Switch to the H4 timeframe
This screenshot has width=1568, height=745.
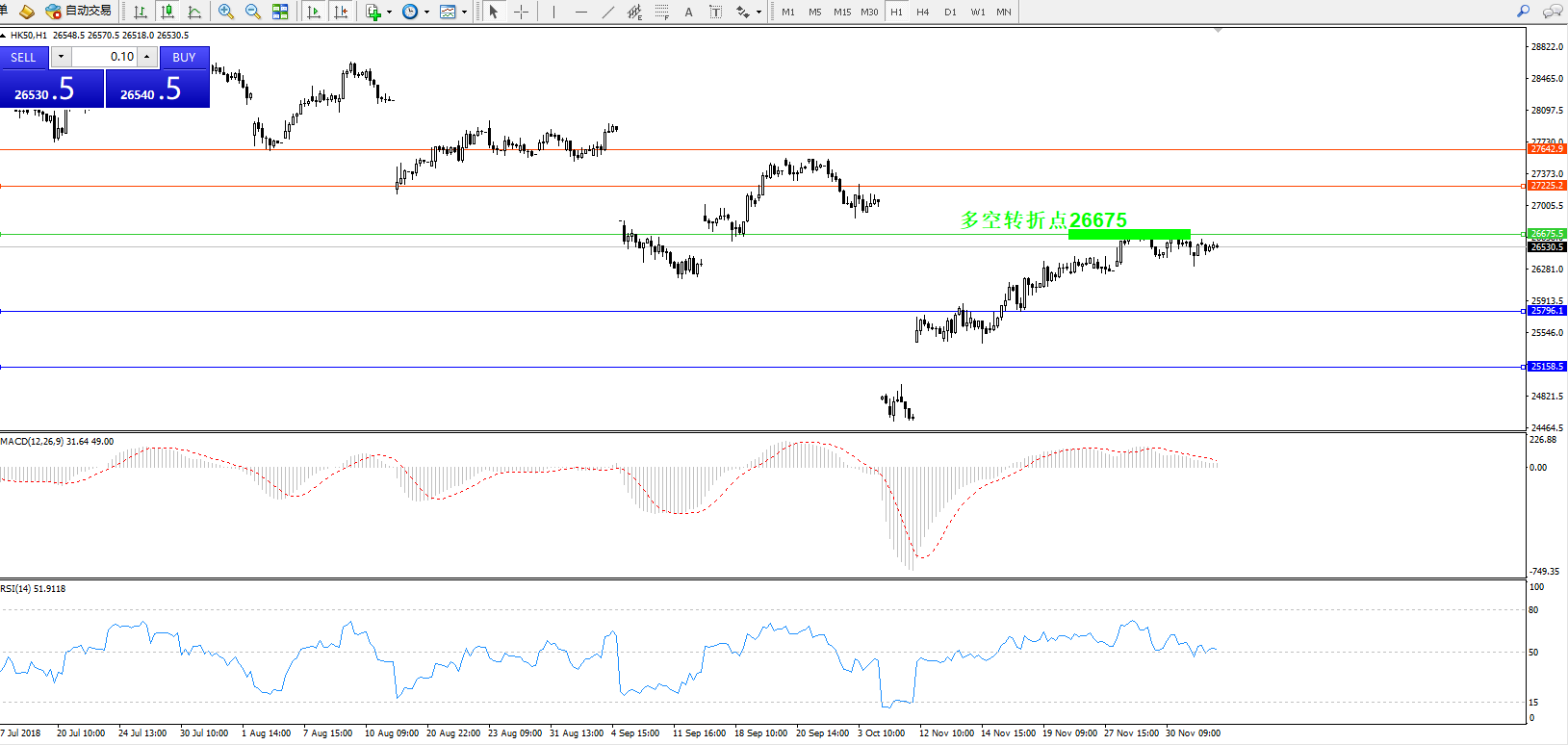(922, 12)
